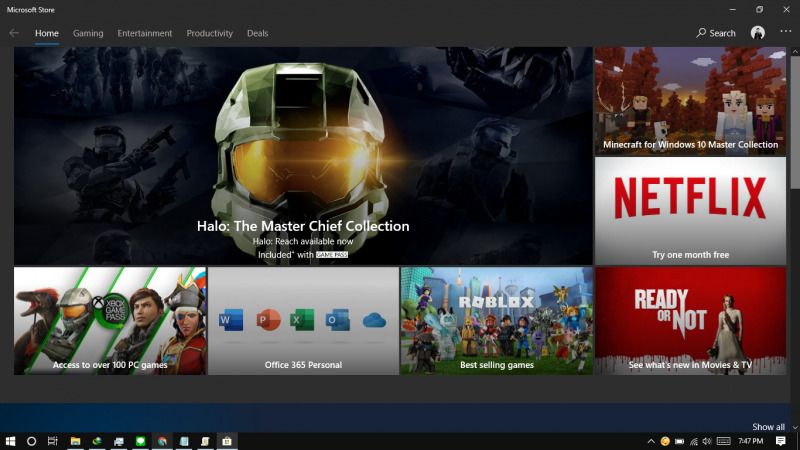Click the 7:47 PM clock

click(751, 441)
